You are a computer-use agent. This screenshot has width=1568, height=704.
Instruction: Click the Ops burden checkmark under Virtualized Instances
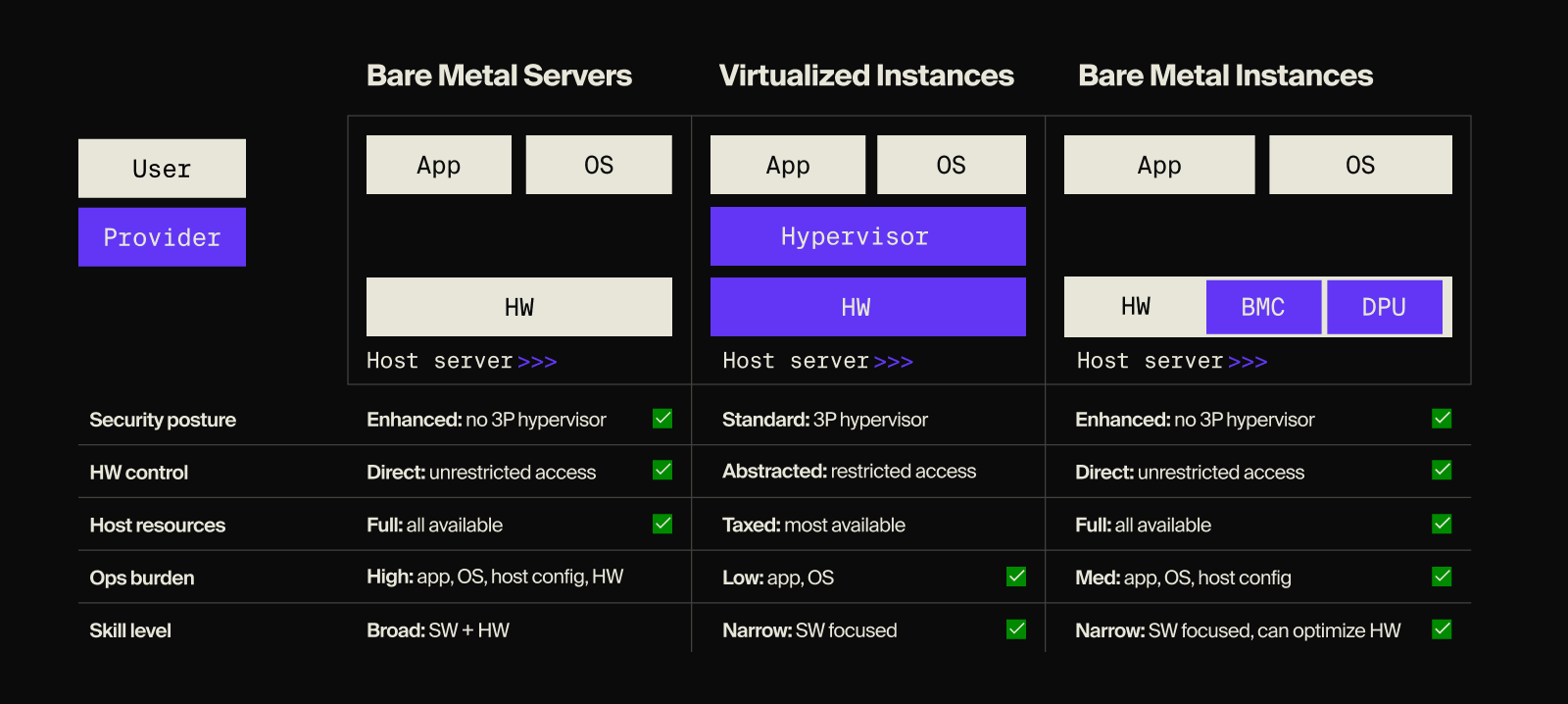point(1016,577)
